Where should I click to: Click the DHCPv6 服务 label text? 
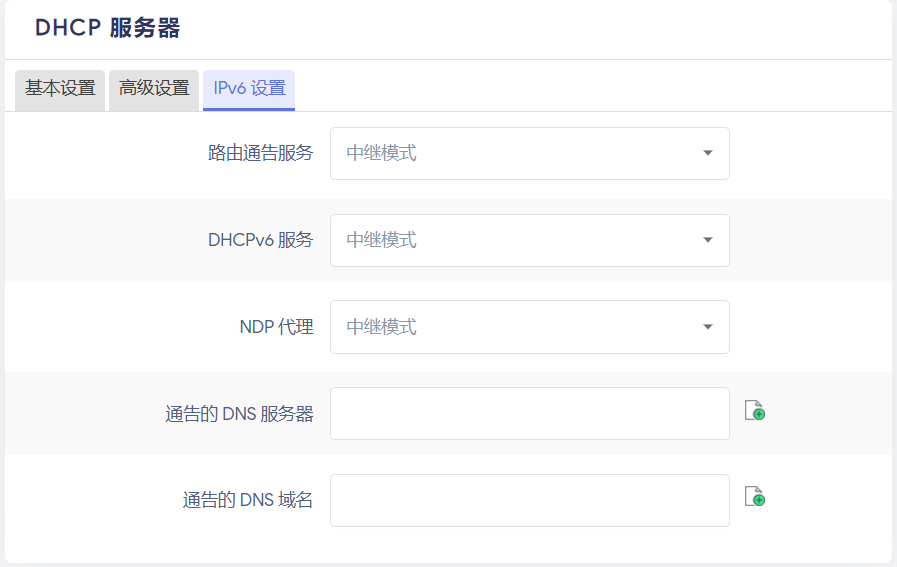click(x=260, y=240)
